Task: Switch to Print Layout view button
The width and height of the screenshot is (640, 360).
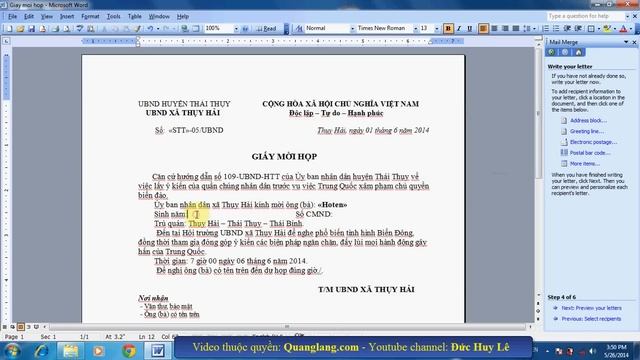Action: click(x=20, y=327)
